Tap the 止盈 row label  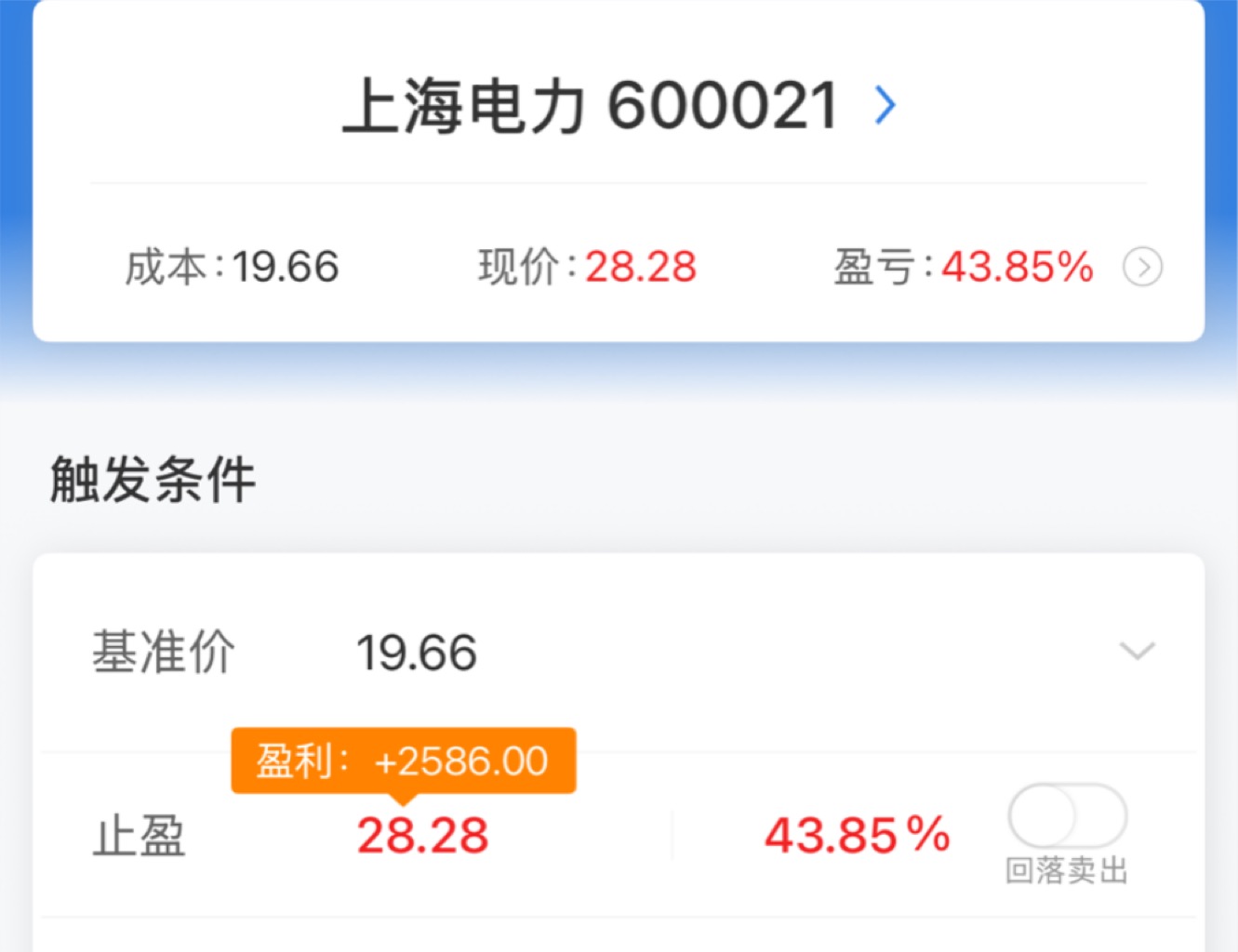tap(139, 835)
